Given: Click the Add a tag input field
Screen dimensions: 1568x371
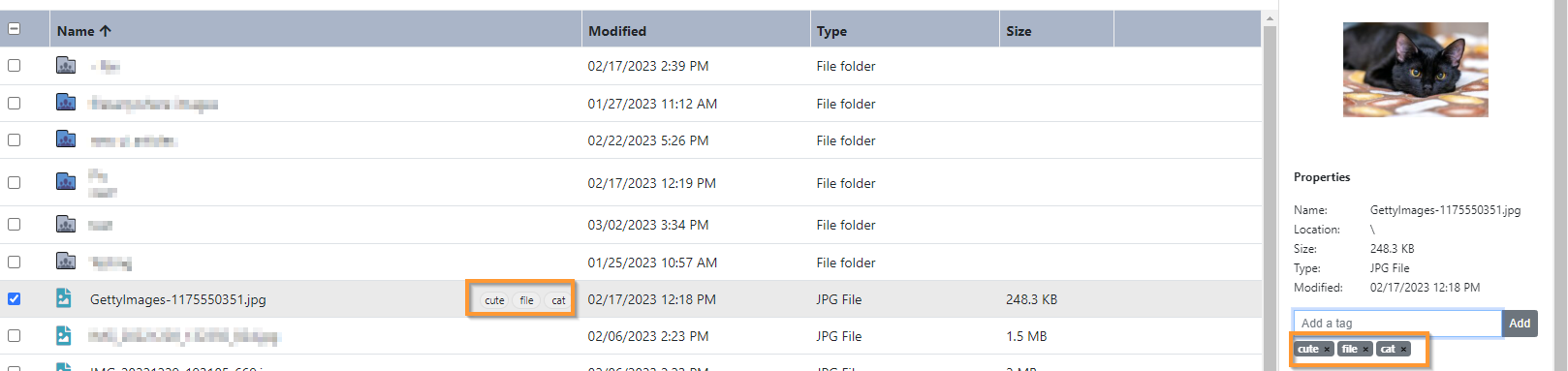Looking at the screenshot, I should click(x=1397, y=324).
